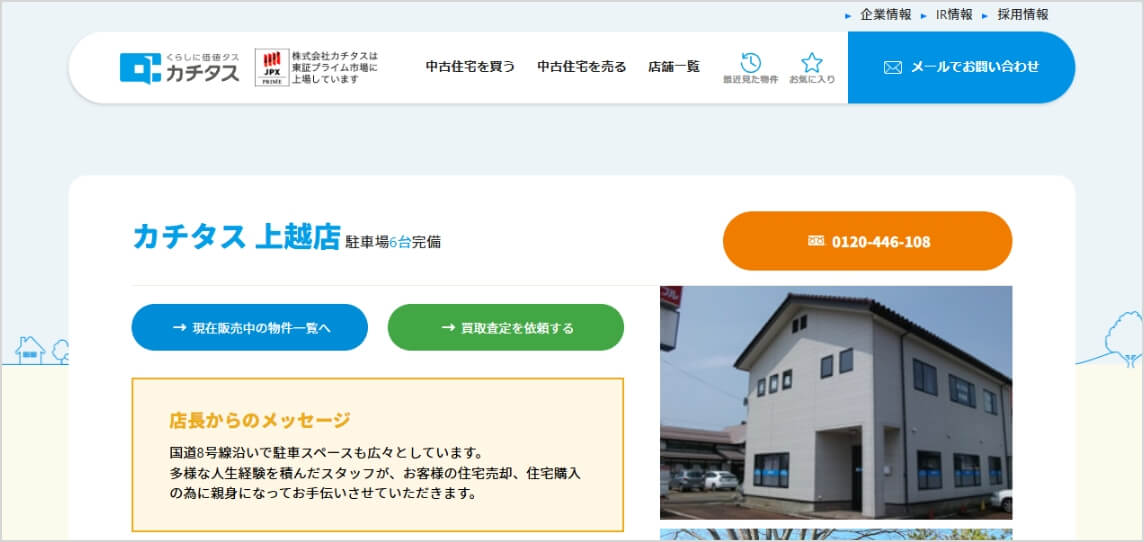Screen dimensions: 1144x542
Task: Click カチタス 上越店 heading
Action: pos(237,238)
